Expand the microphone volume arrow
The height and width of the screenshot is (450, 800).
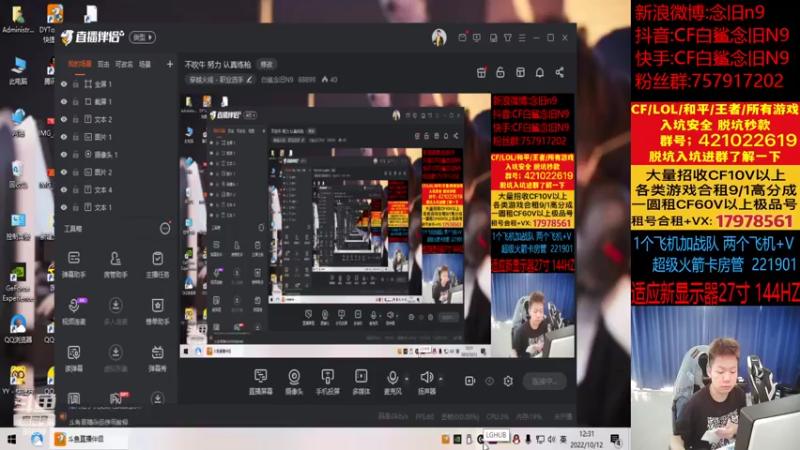point(407,379)
